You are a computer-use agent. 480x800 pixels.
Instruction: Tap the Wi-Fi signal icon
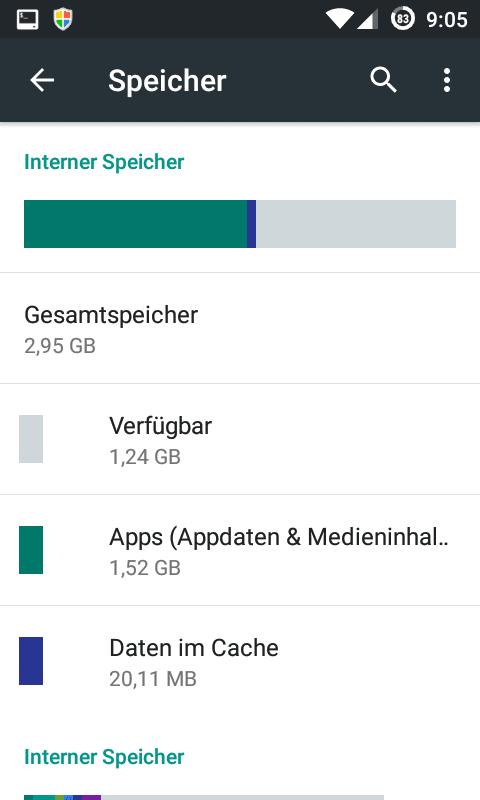coord(339,19)
